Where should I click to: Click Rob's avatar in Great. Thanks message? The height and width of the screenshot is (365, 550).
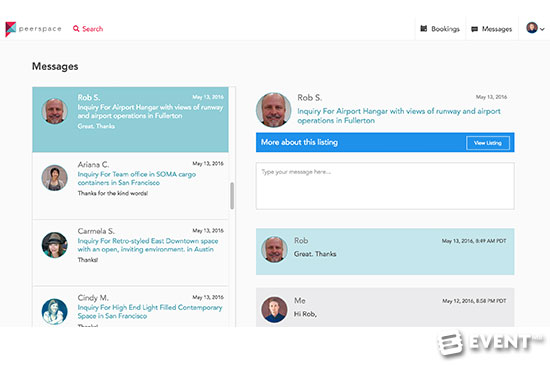[x=274, y=249]
